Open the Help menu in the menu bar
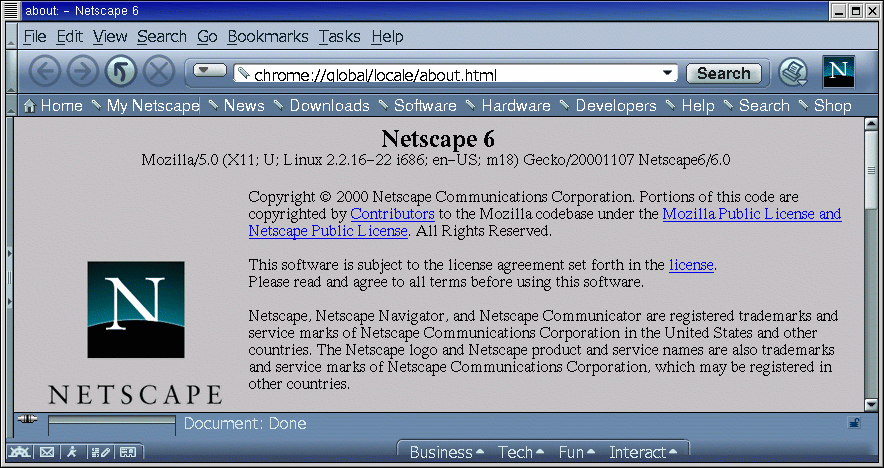Image resolution: width=884 pixels, height=468 pixels. click(387, 37)
